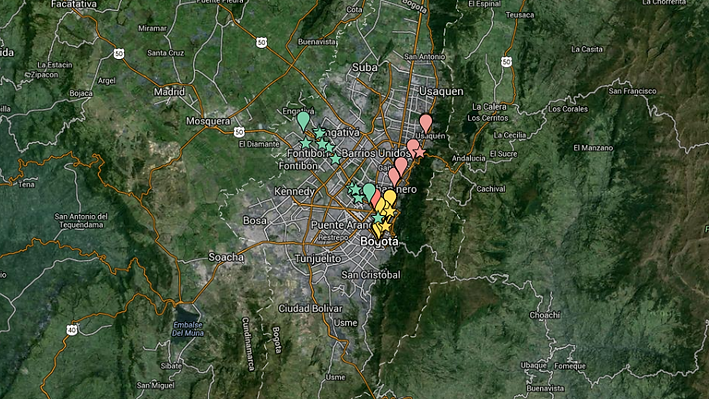The width and height of the screenshot is (709, 399).
Task: Click the route 50 shield near El Diamante
Action: click(x=239, y=132)
